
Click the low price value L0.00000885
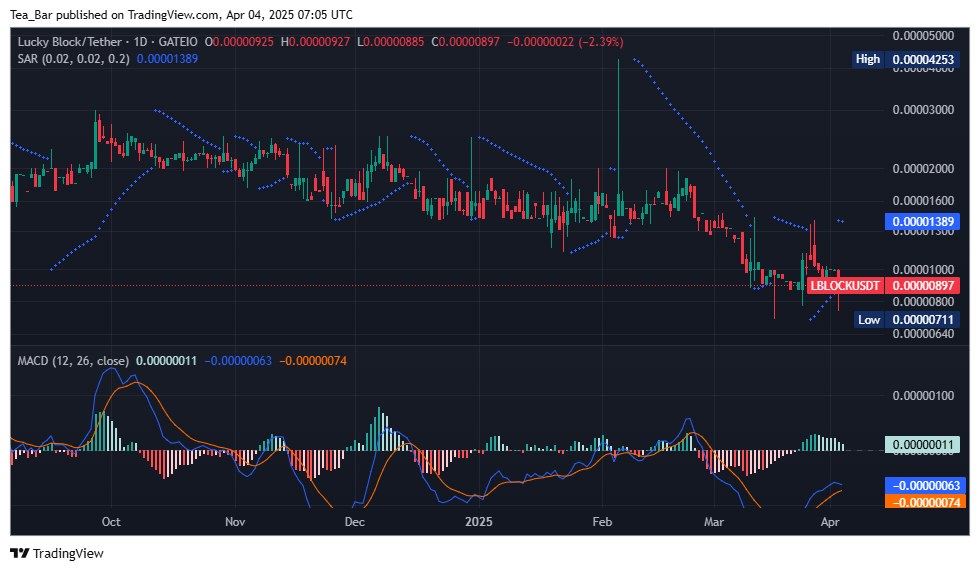(x=391, y=42)
